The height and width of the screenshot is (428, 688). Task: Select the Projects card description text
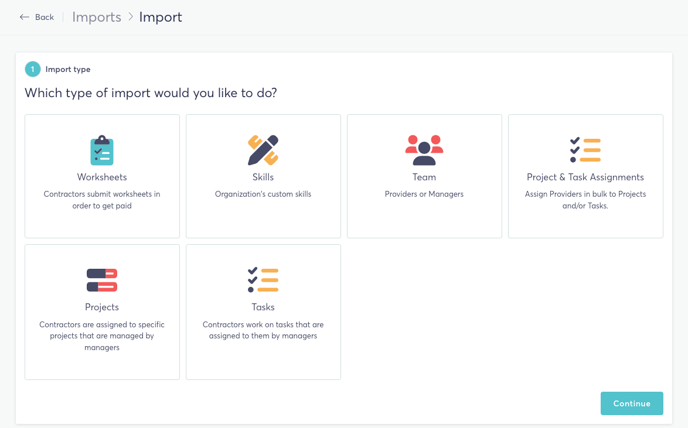click(102, 336)
